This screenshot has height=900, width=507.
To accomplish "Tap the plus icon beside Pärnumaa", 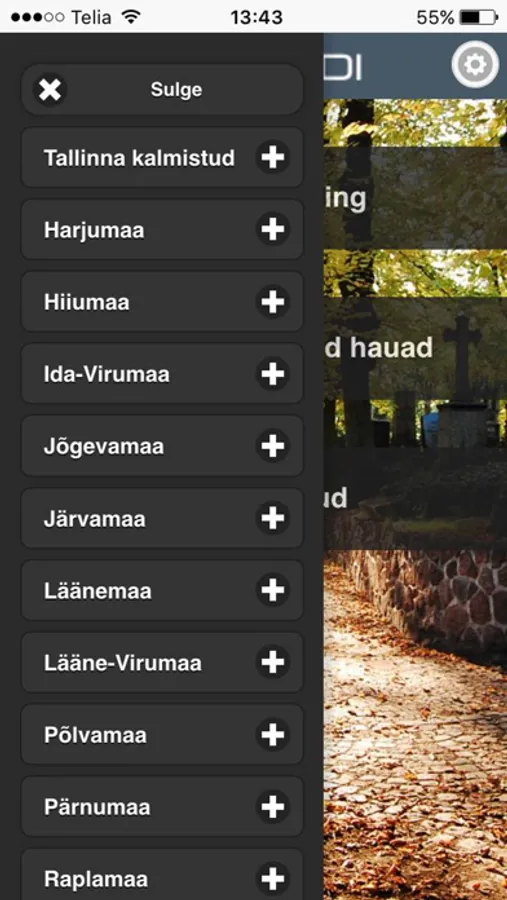I will click(273, 807).
